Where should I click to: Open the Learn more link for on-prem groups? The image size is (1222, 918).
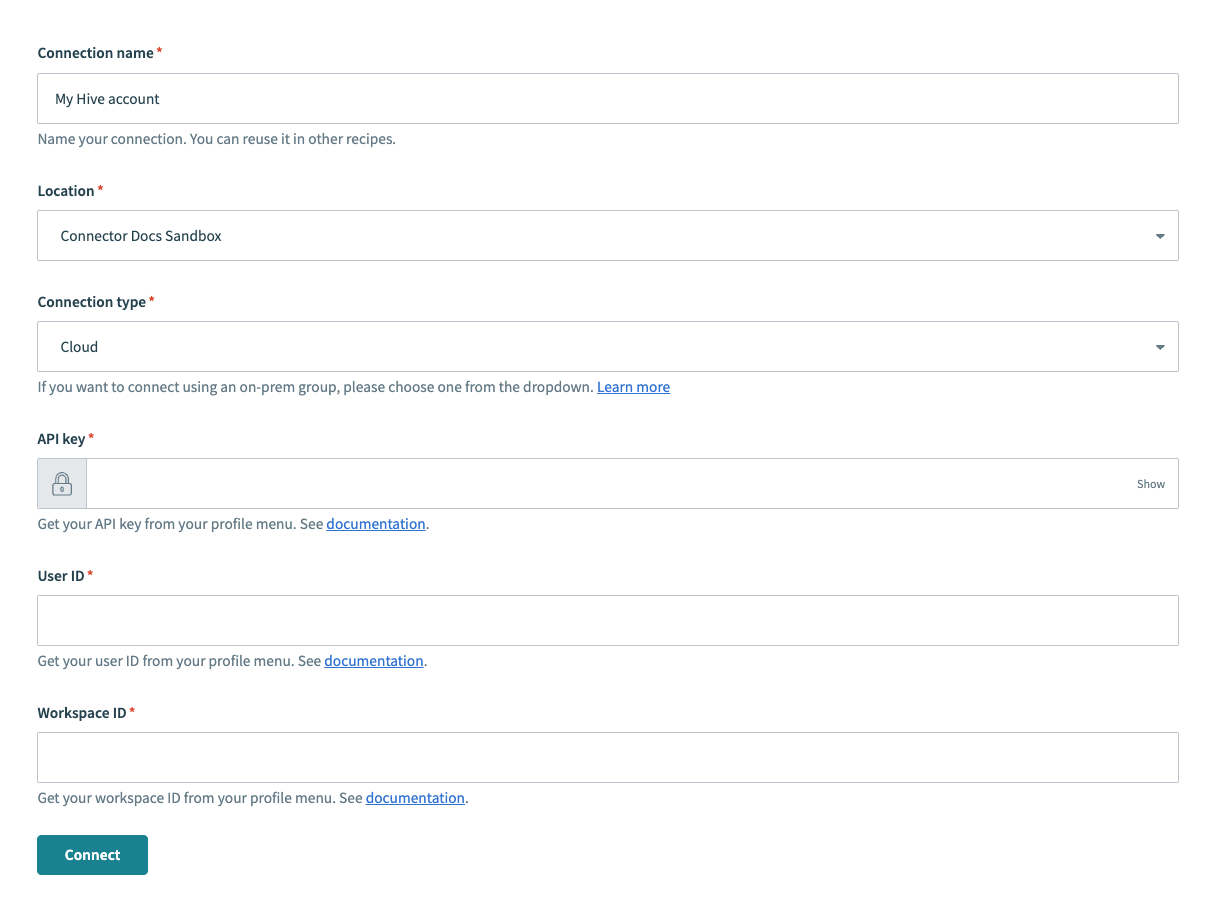tap(633, 387)
